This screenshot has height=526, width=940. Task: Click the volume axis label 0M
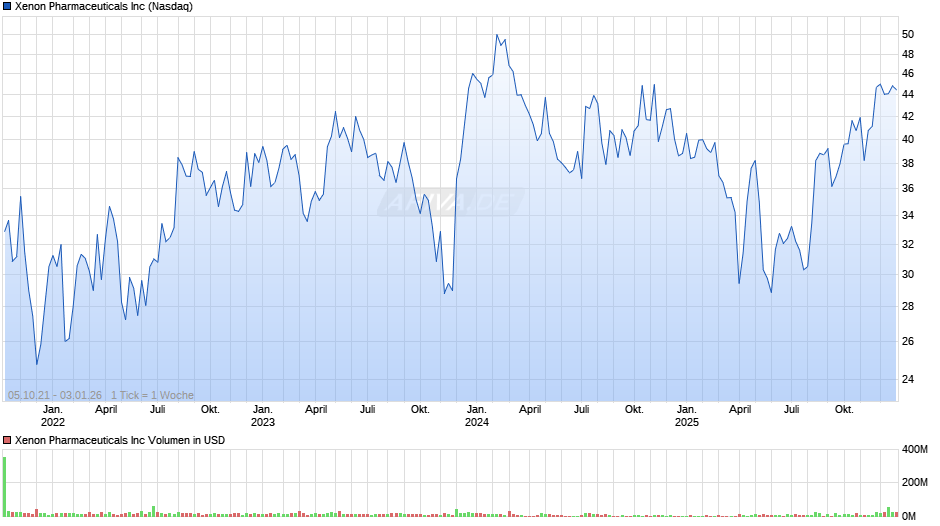click(x=909, y=516)
